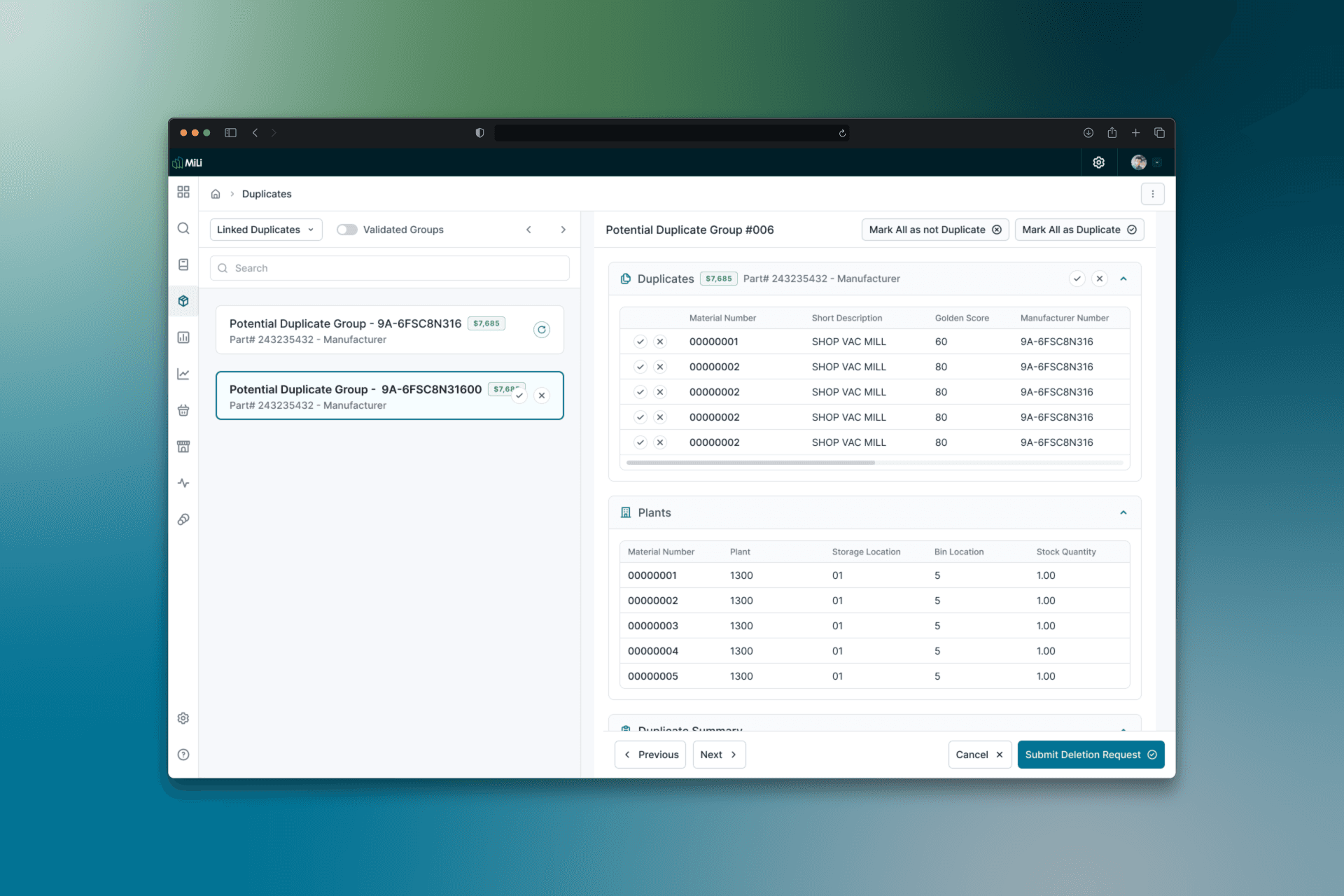Open the Linked Duplicates dropdown
1344x896 pixels.
266,230
